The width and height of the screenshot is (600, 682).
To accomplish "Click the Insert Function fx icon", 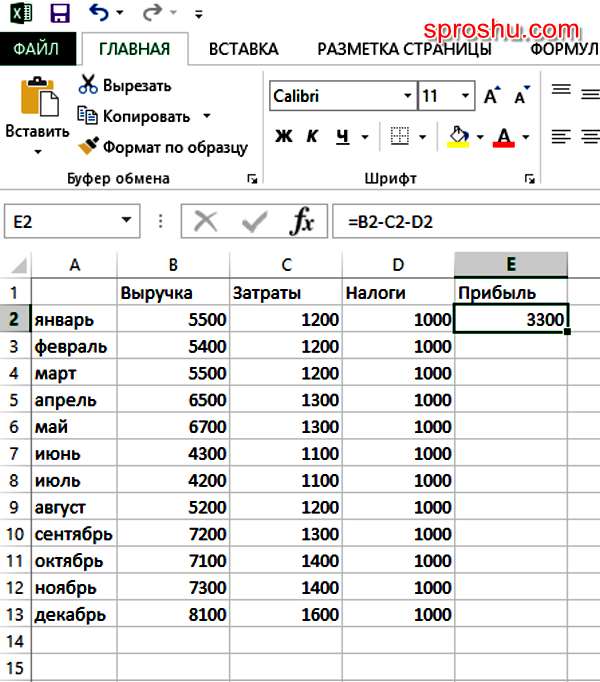I will (x=302, y=221).
